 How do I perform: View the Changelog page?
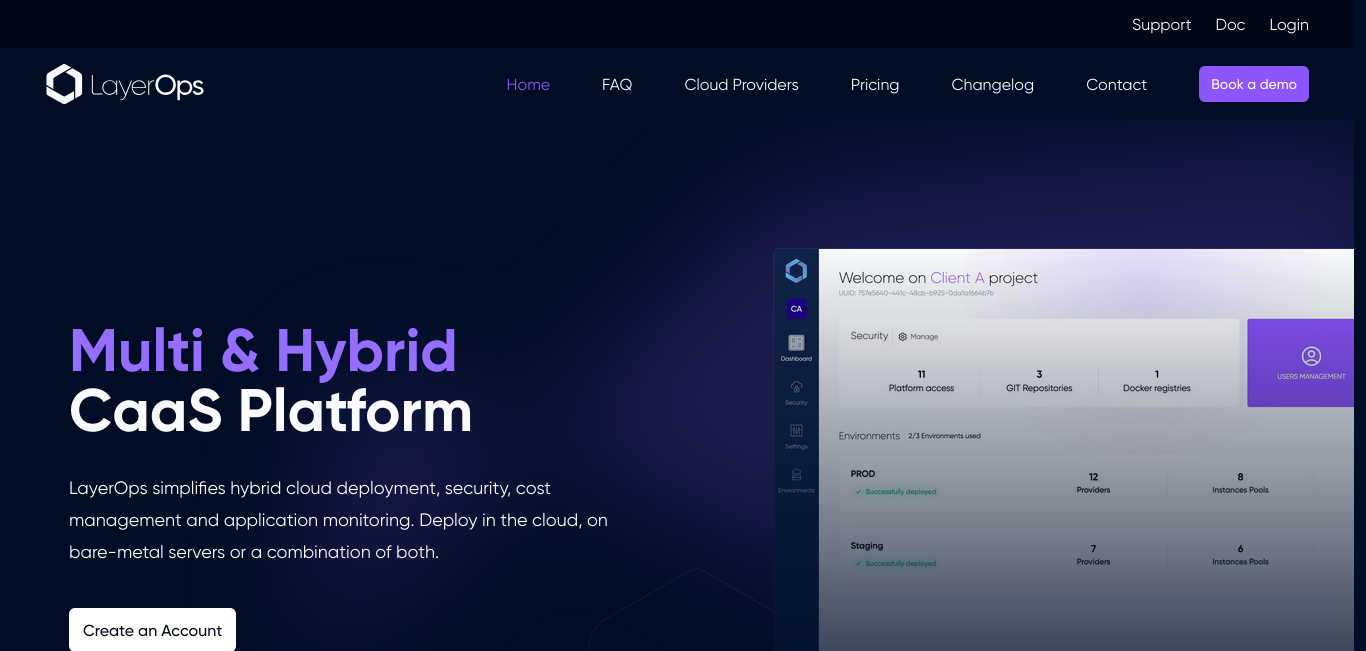tap(992, 85)
